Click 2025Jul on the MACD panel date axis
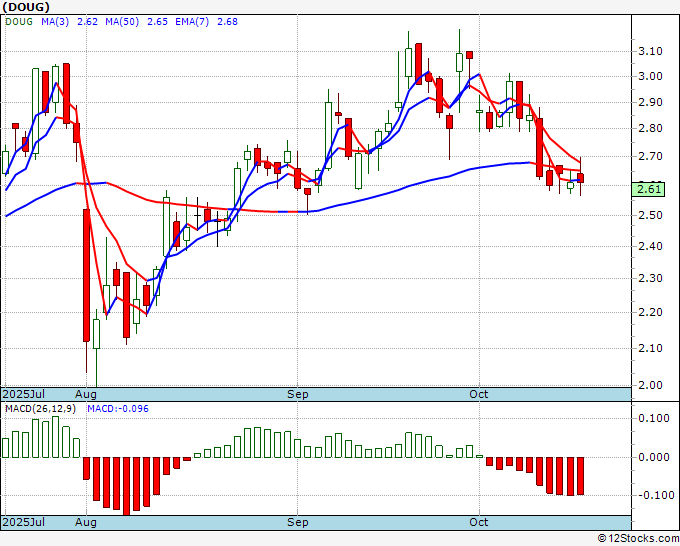The height and width of the screenshot is (546, 680). [x=24, y=522]
